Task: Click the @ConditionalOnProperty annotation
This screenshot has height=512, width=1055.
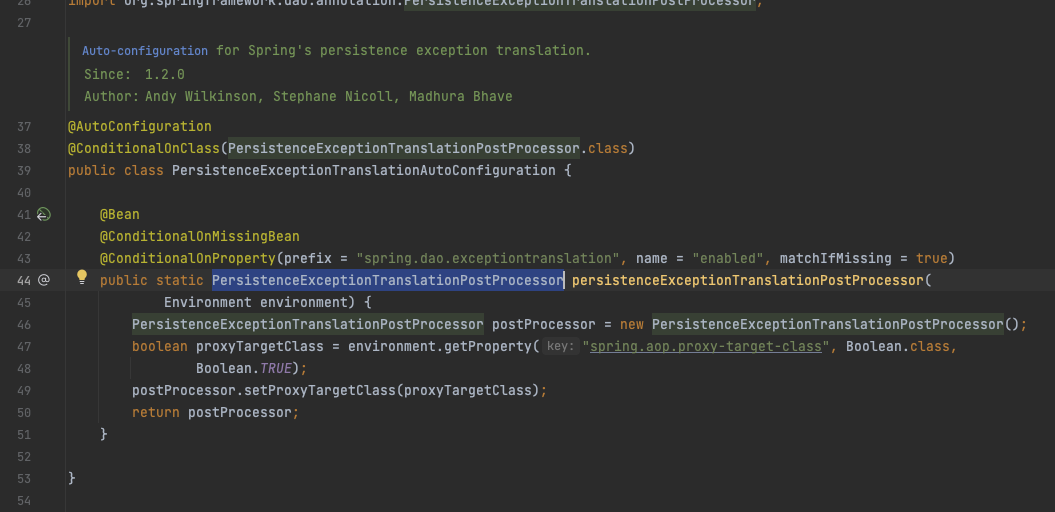Action: pos(188,258)
